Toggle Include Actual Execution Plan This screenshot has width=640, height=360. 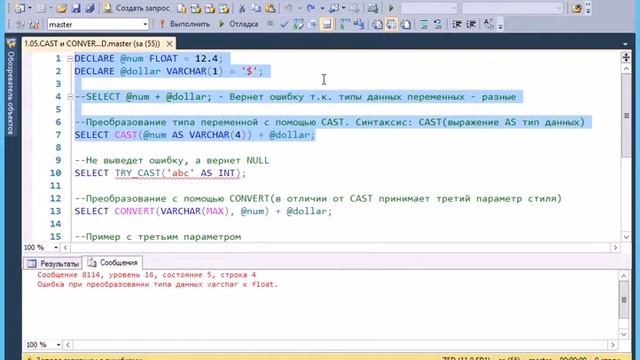(345, 24)
